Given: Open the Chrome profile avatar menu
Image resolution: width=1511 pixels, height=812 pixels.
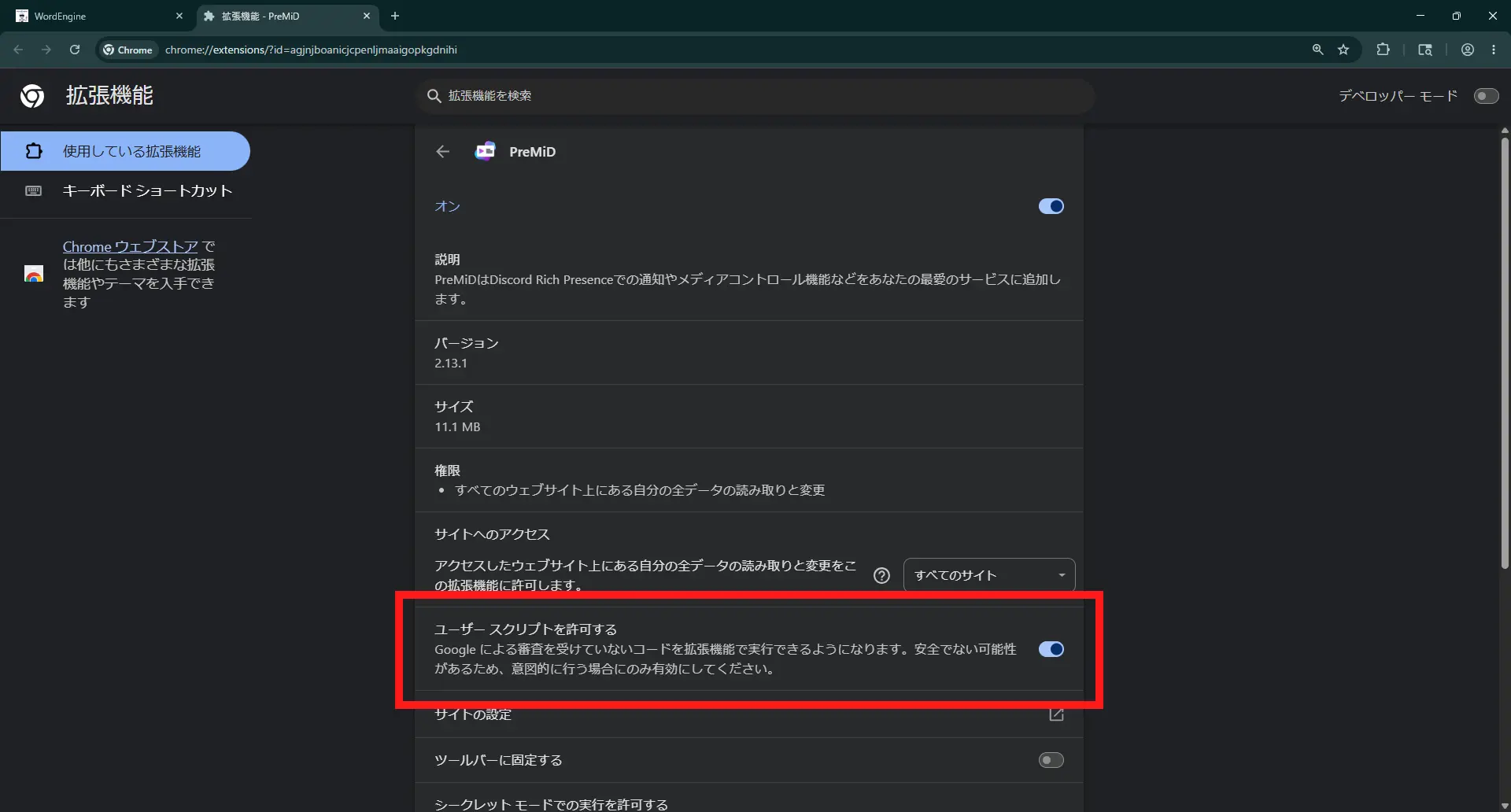Looking at the screenshot, I should tap(1468, 50).
